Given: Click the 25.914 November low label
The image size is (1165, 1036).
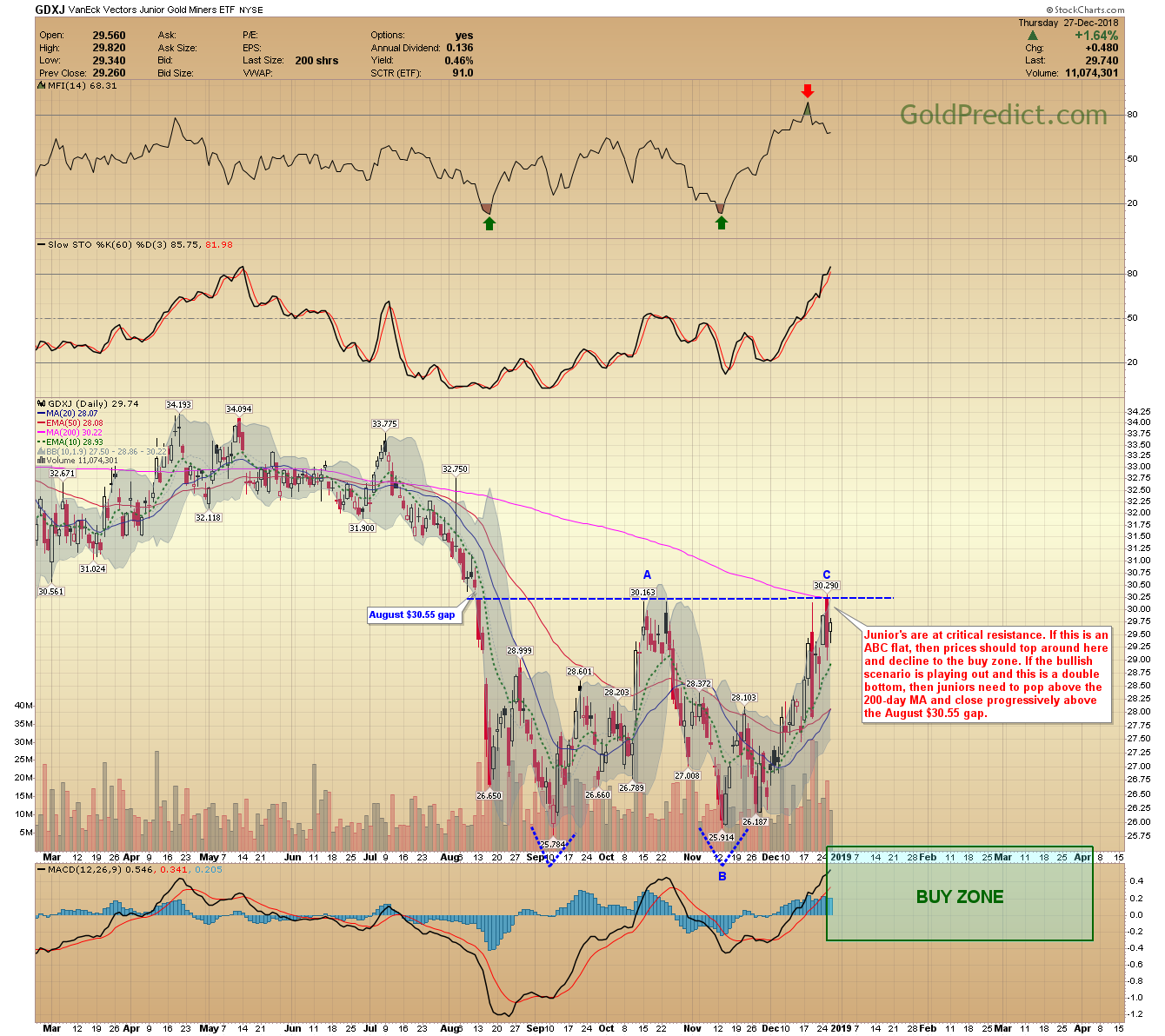Looking at the screenshot, I should [722, 838].
